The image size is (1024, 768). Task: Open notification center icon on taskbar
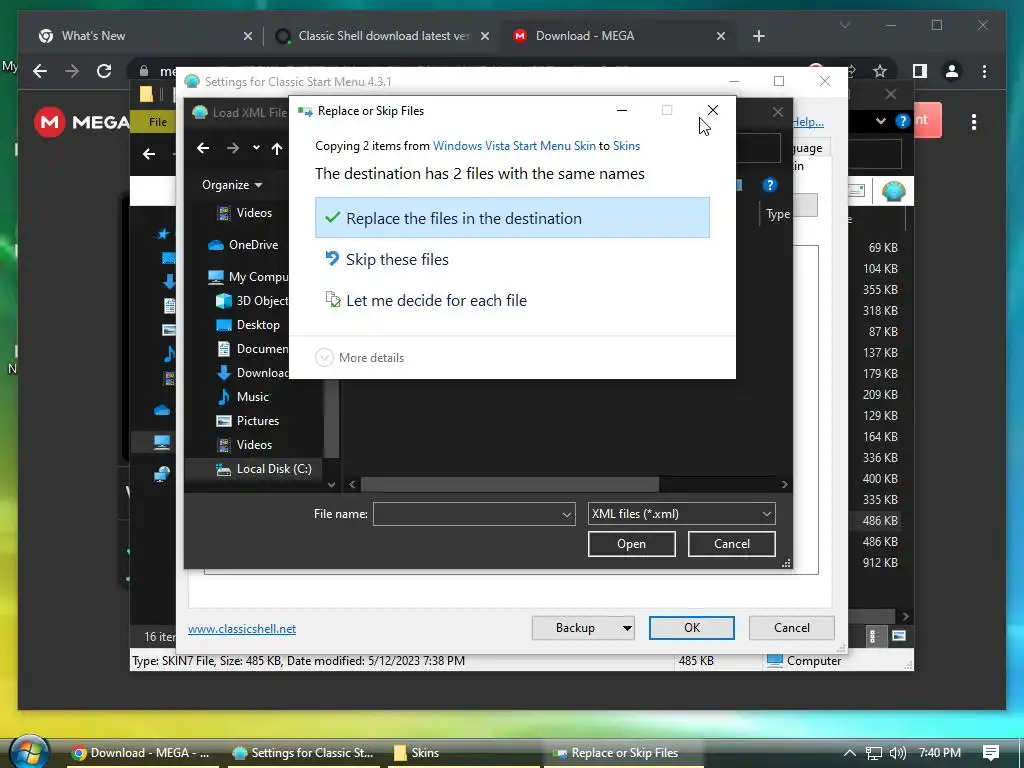(991, 753)
